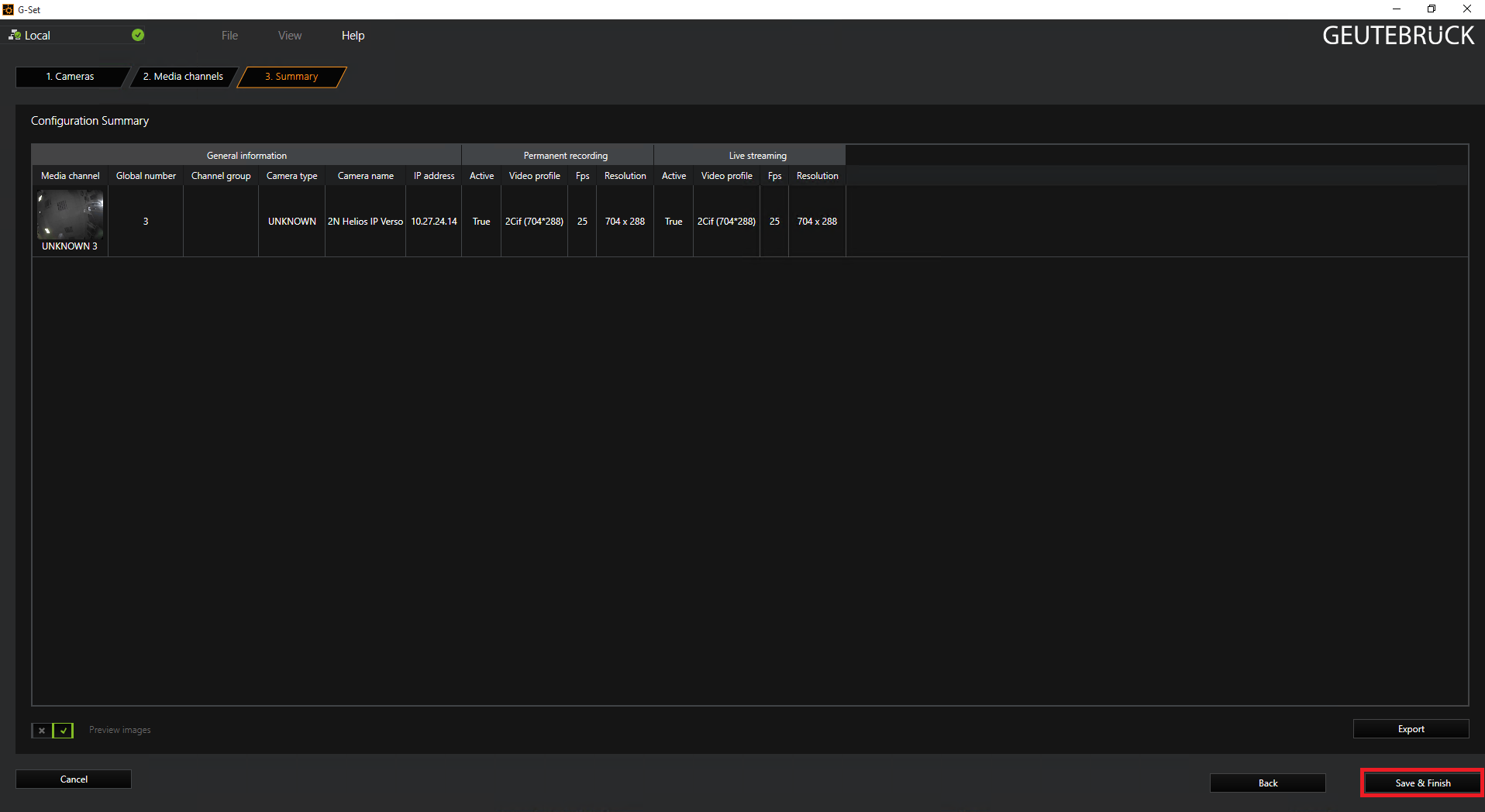Select the 3. Summary tab
1485x812 pixels.
click(291, 77)
